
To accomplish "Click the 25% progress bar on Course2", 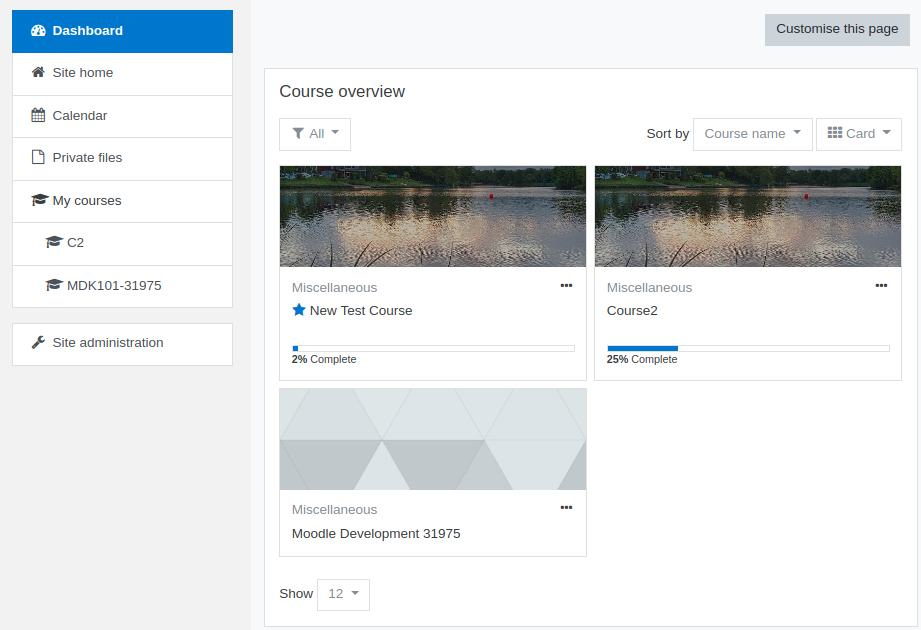I will pyautogui.click(x=748, y=349).
